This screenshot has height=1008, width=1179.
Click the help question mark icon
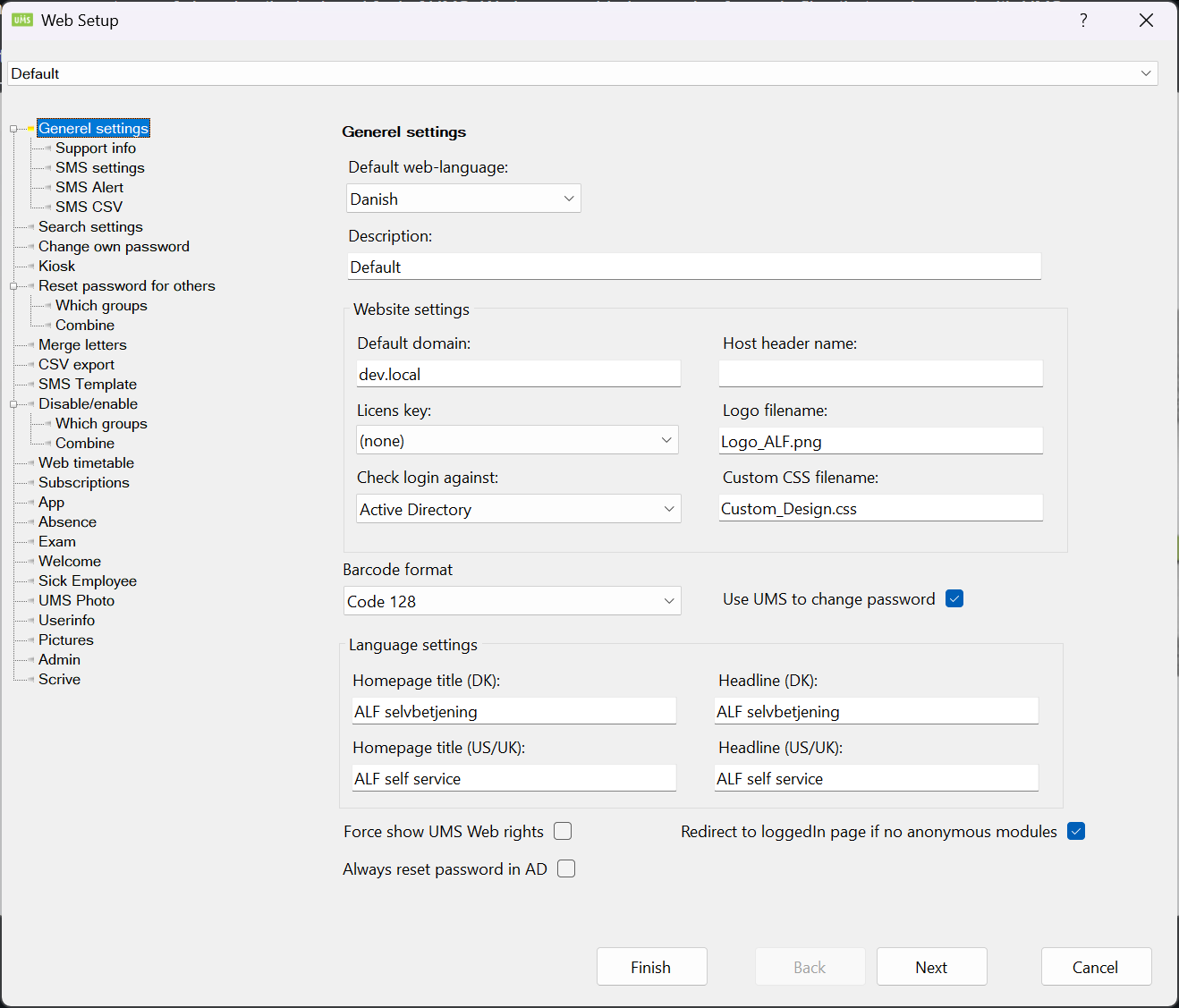pos(1083,20)
